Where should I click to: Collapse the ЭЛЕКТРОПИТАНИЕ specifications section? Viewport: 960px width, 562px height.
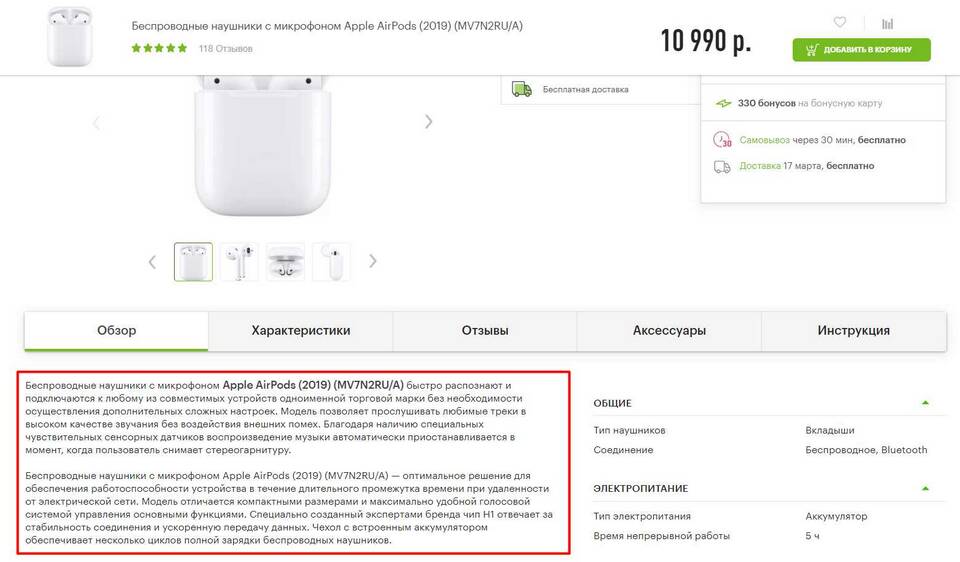(925, 489)
